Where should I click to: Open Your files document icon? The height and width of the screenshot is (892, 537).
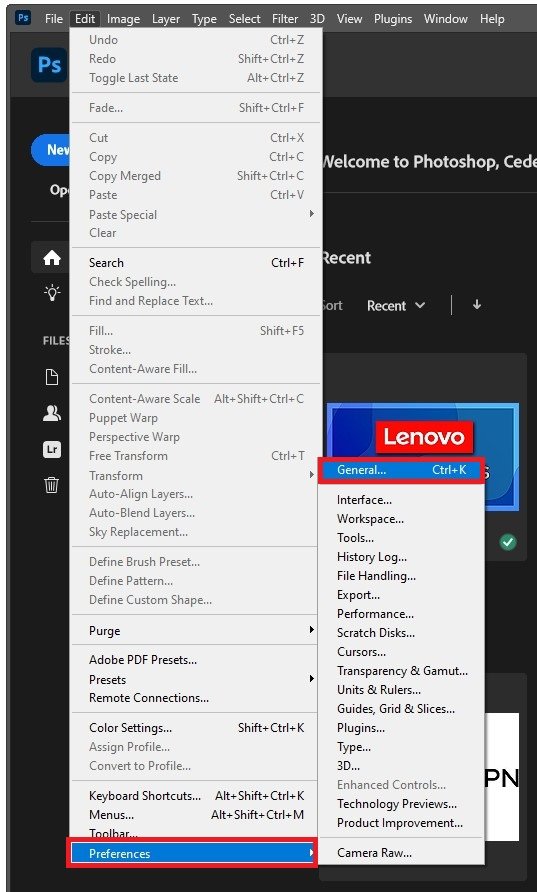(52, 377)
